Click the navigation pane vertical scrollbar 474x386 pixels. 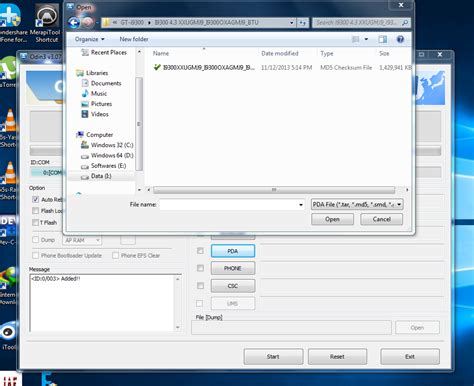click(139, 123)
